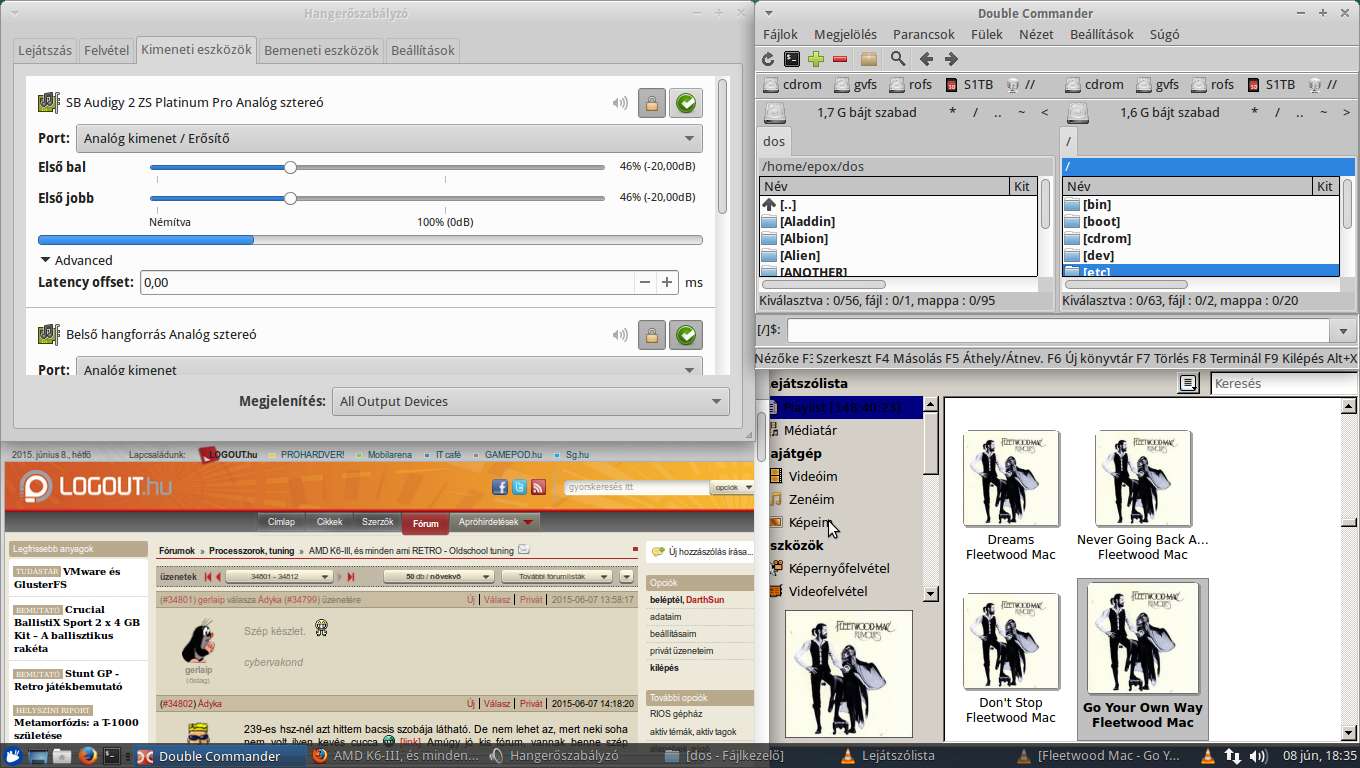Screen dimensions: 1360x768
Task: Select Médiatár in VLC playlist sidebar
Action: point(810,430)
